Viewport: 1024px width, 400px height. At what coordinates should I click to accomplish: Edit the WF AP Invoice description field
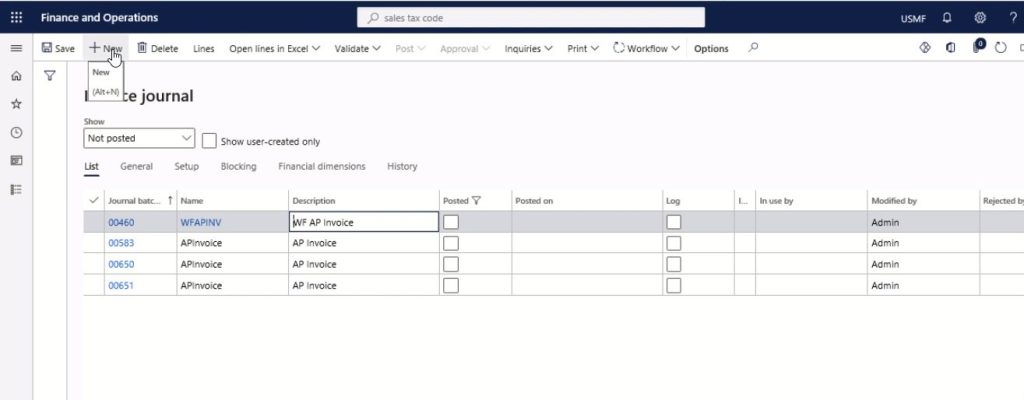point(364,222)
